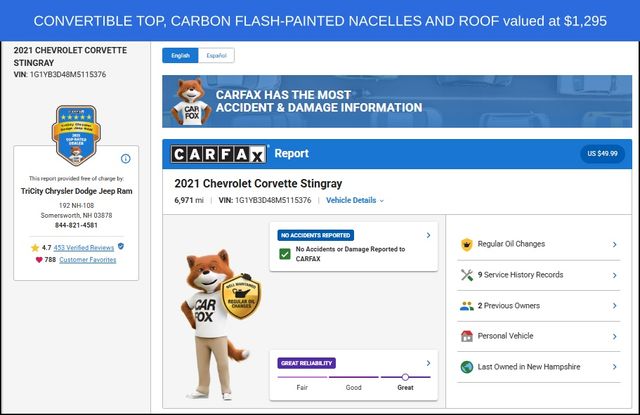
Task: Switch report language to English
Action: click(180, 55)
